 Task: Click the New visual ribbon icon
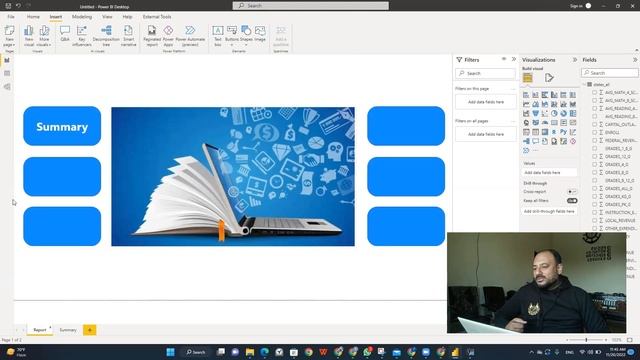(x=29, y=36)
